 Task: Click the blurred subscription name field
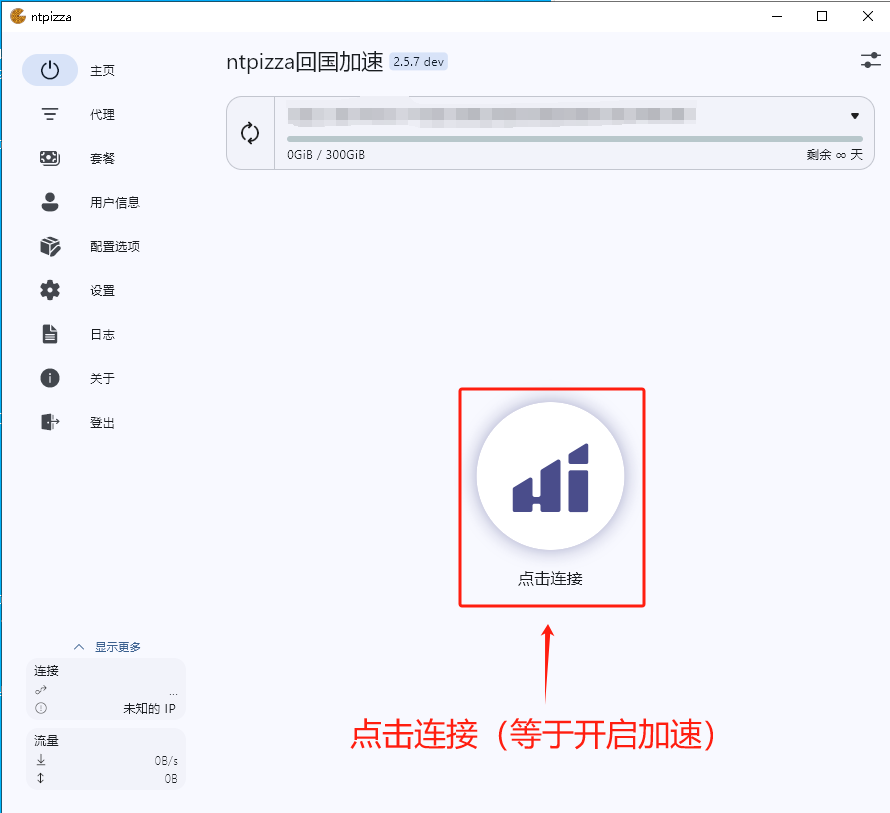point(492,115)
